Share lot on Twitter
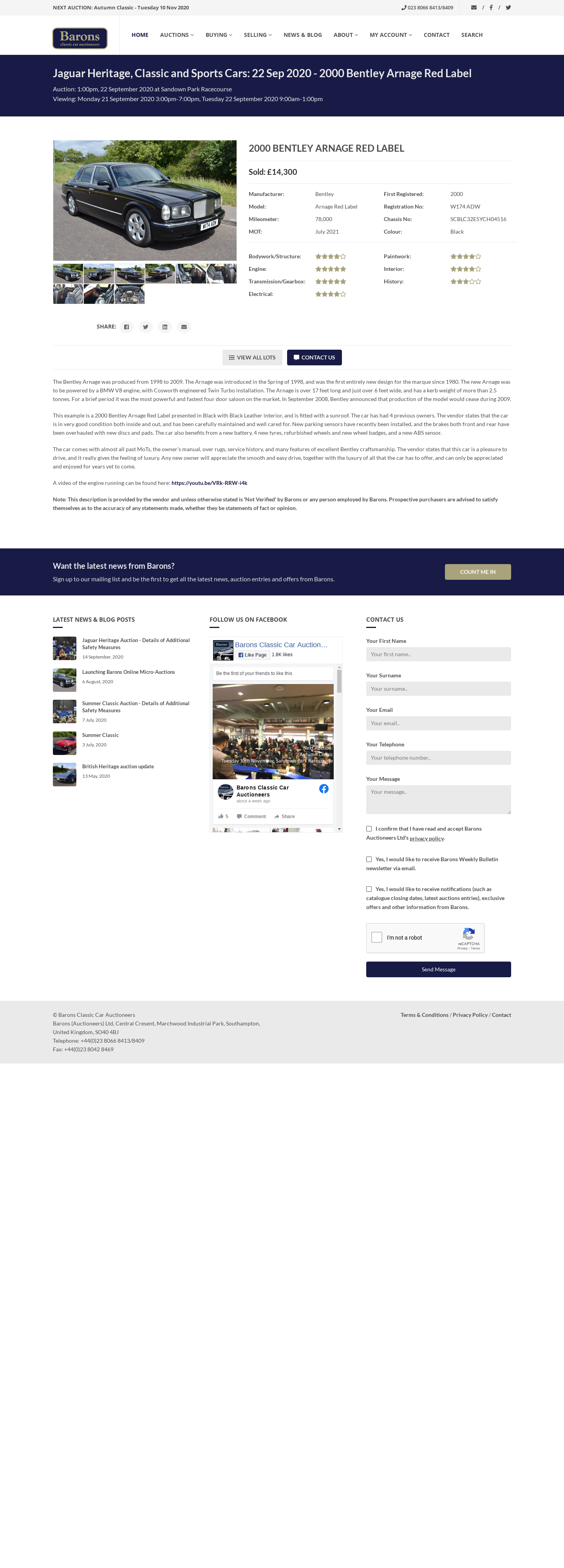Screen dimensions: 564x1568 coord(145,327)
